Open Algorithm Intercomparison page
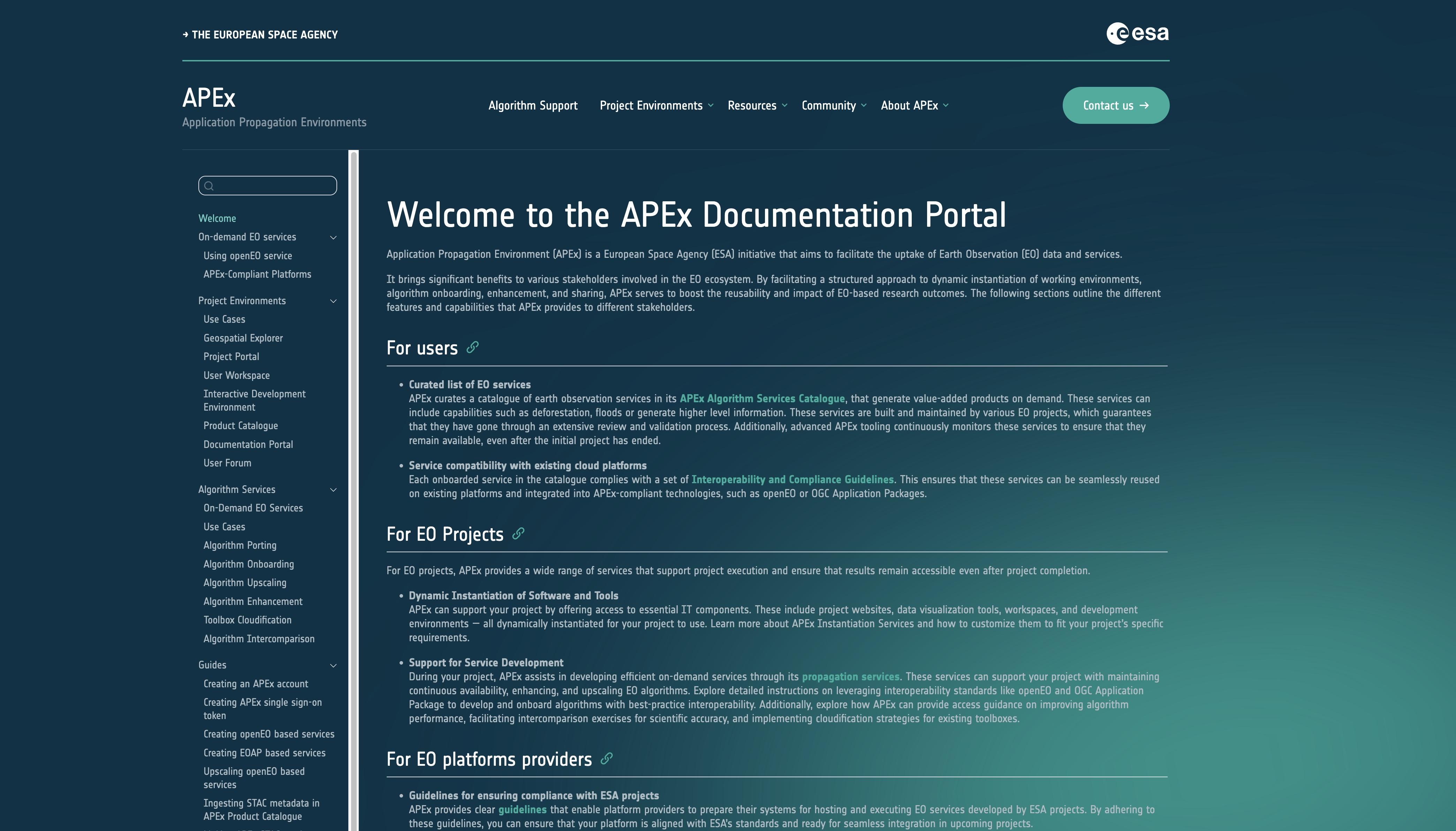This screenshot has width=1456, height=831. coord(259,639)
